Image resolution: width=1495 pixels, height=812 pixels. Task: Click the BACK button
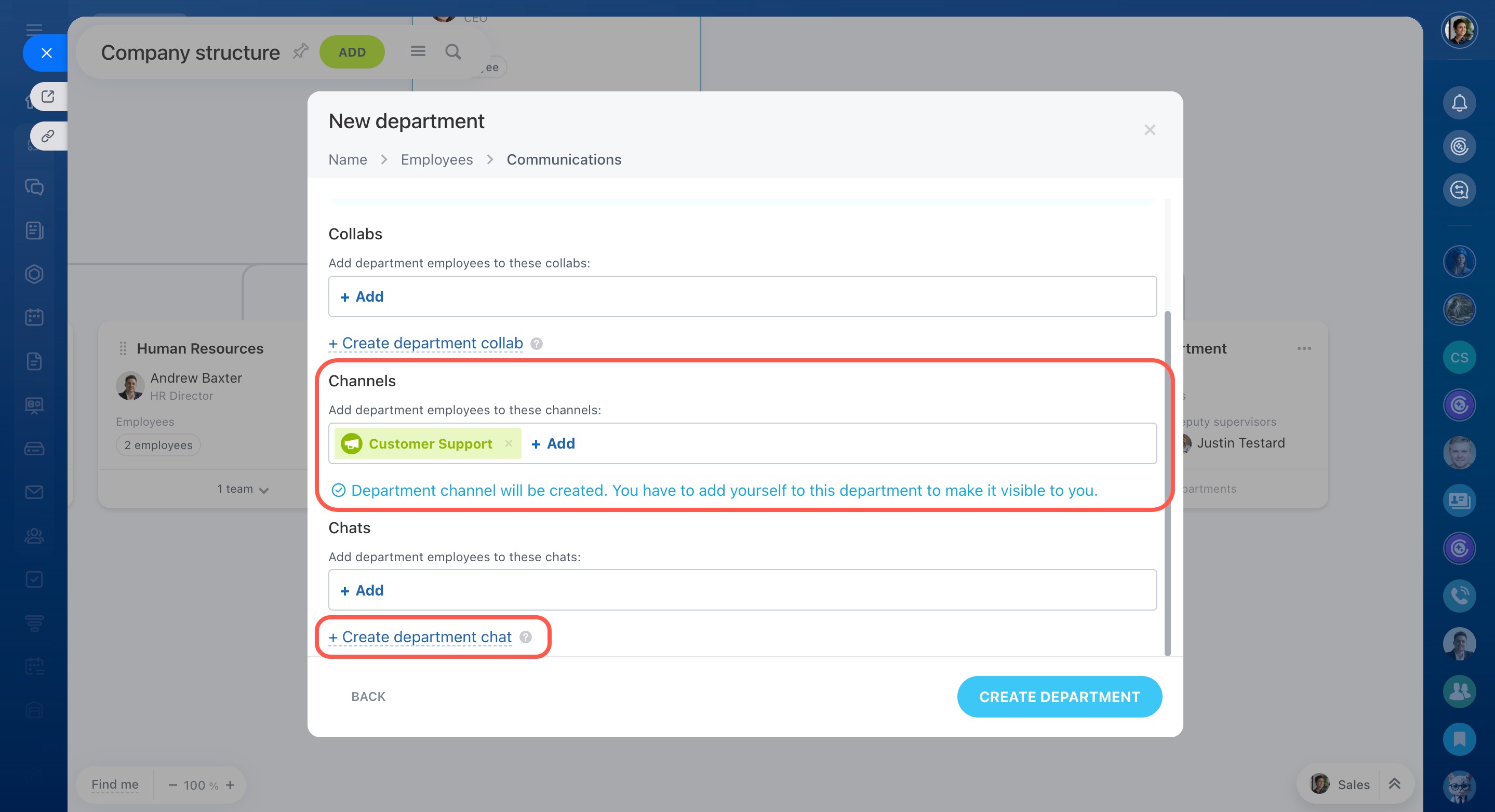[x=368, y=697]
